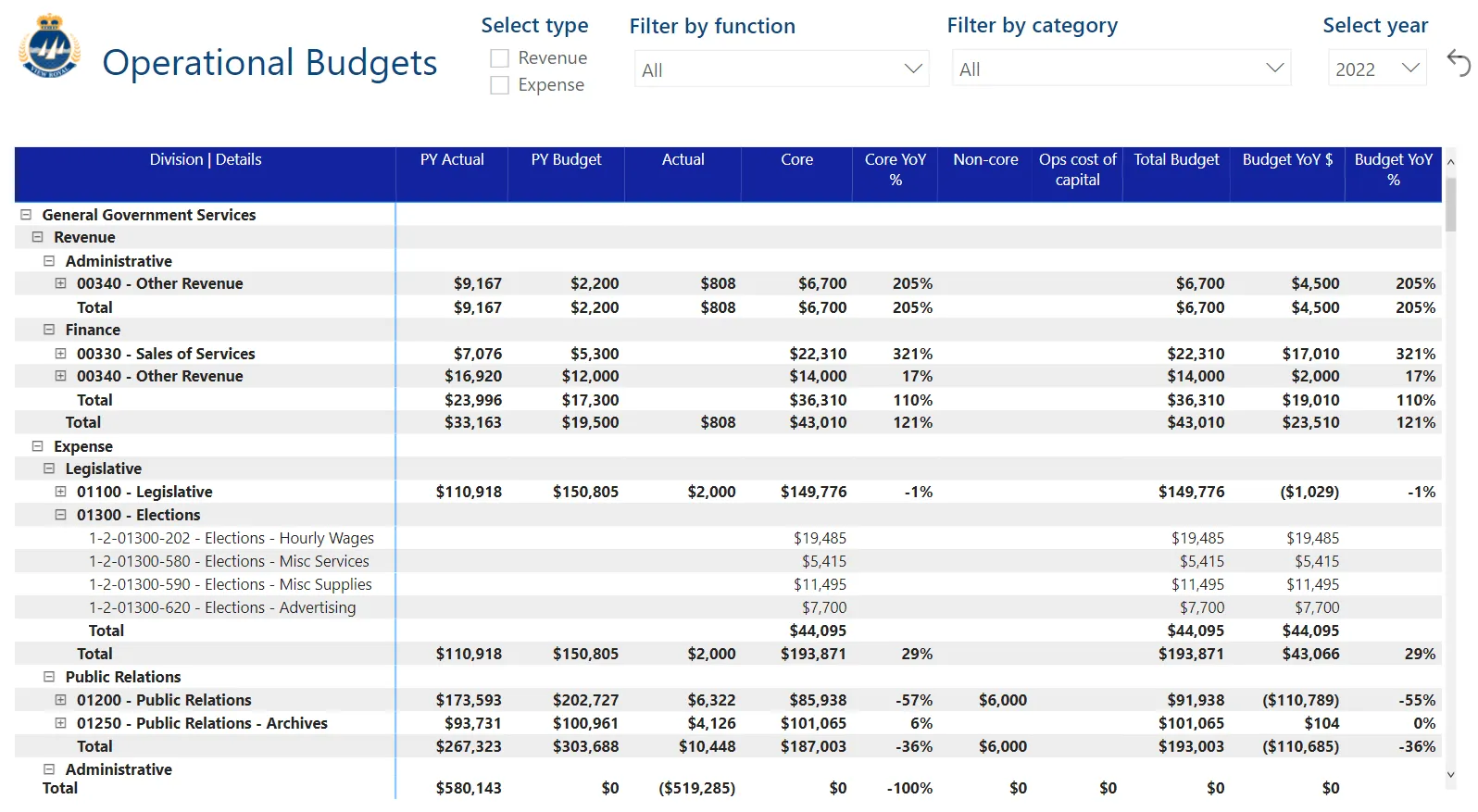Image resolution: width=1478 pixels, height=812 pixels.
Task: Click the $580,143 grand total PY Actual
Action: click(469, 788)
